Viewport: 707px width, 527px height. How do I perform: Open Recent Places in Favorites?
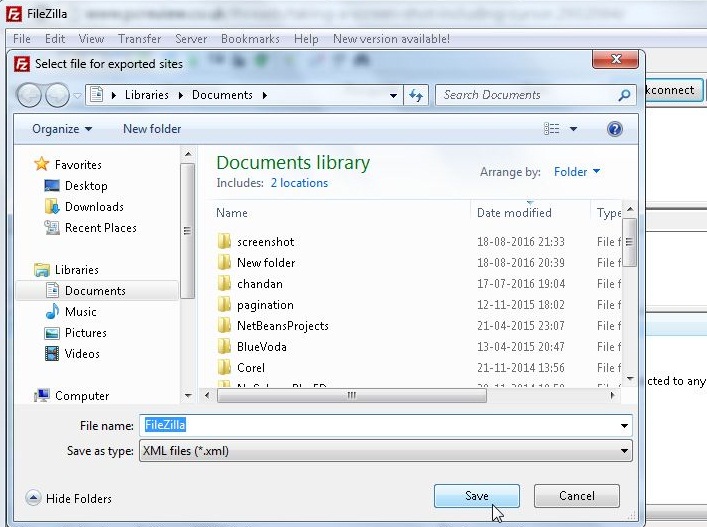90,228
